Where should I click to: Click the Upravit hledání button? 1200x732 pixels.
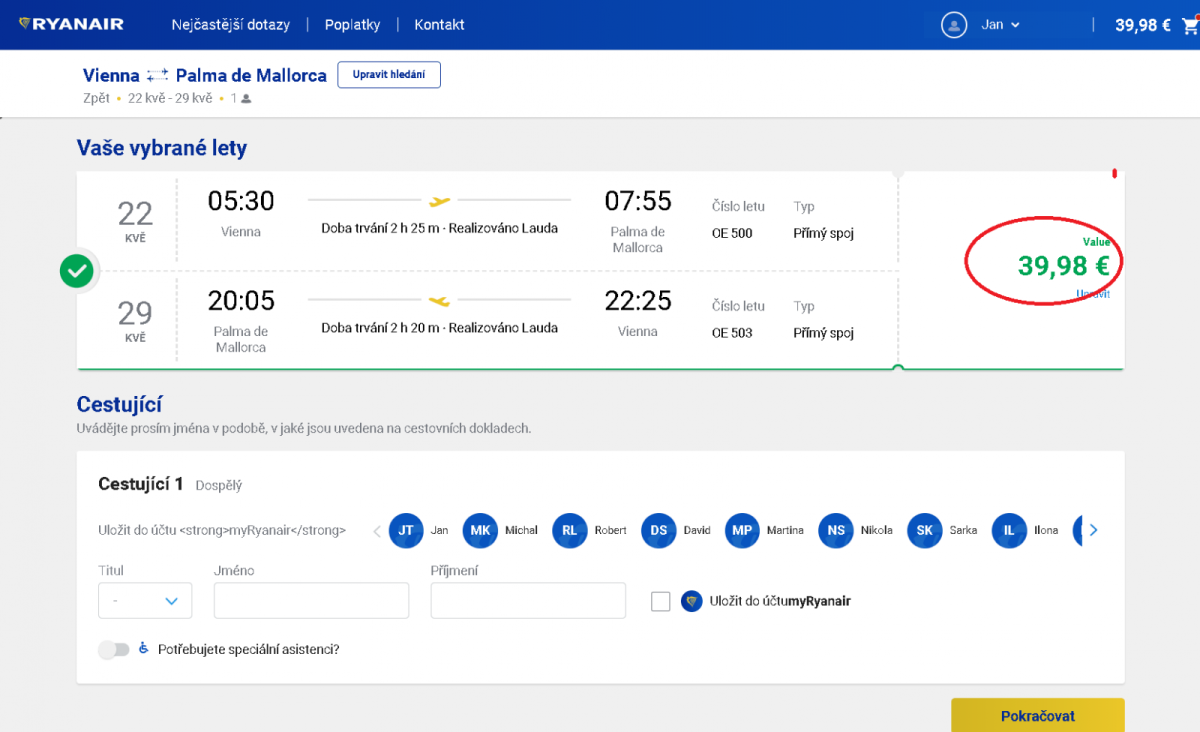coord(389,75)
